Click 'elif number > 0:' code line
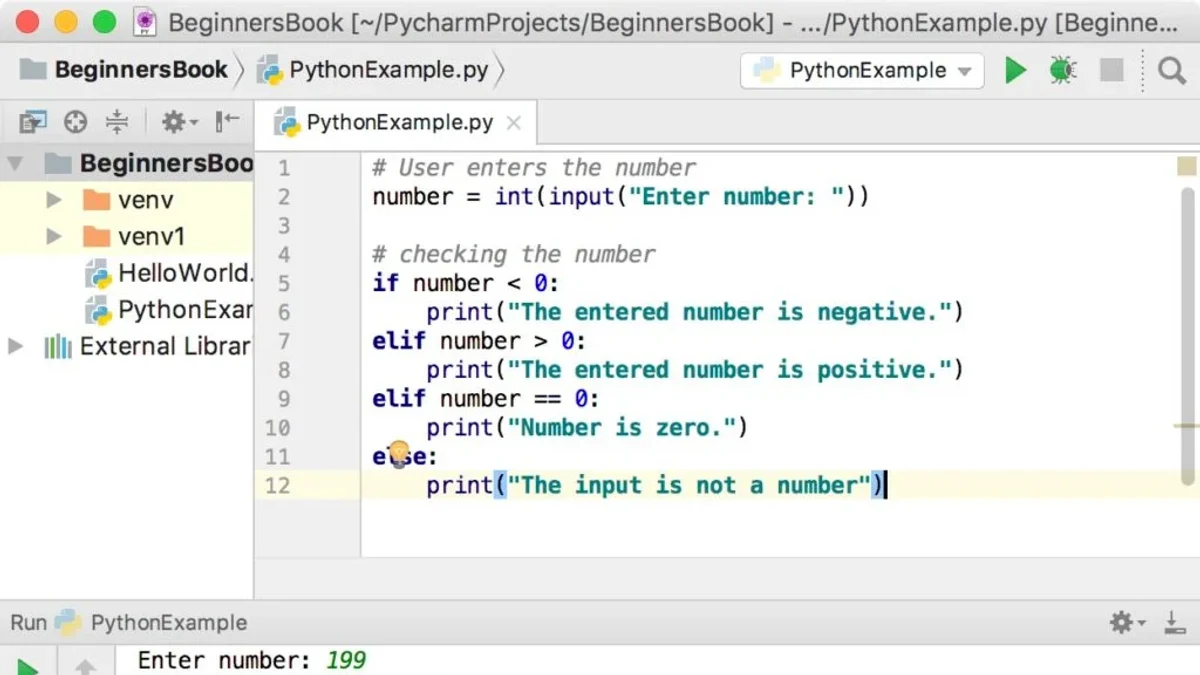This screenshot has height=675, width=1200. pyautogui.click(x=480, y=341)
